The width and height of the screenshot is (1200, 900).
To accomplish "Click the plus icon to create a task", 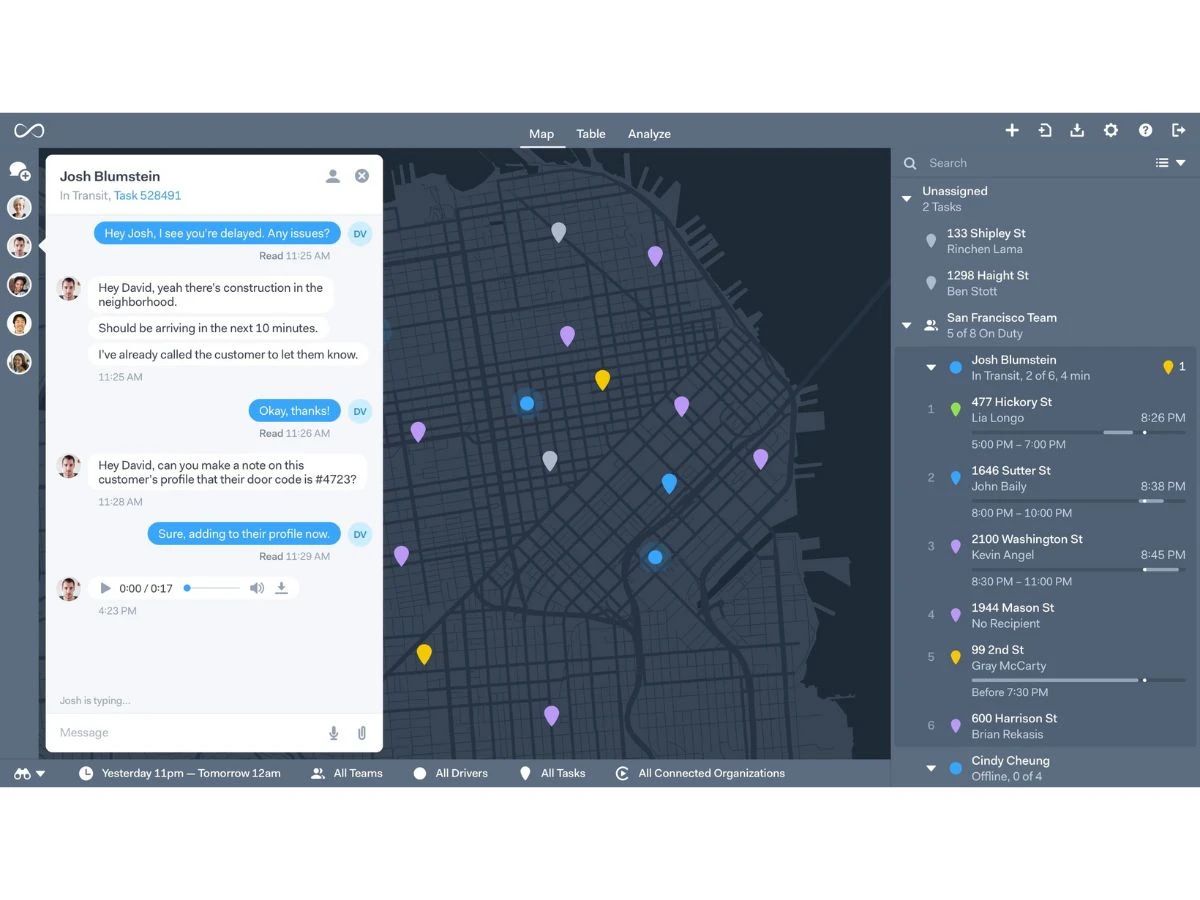I will pos(1012,130).
